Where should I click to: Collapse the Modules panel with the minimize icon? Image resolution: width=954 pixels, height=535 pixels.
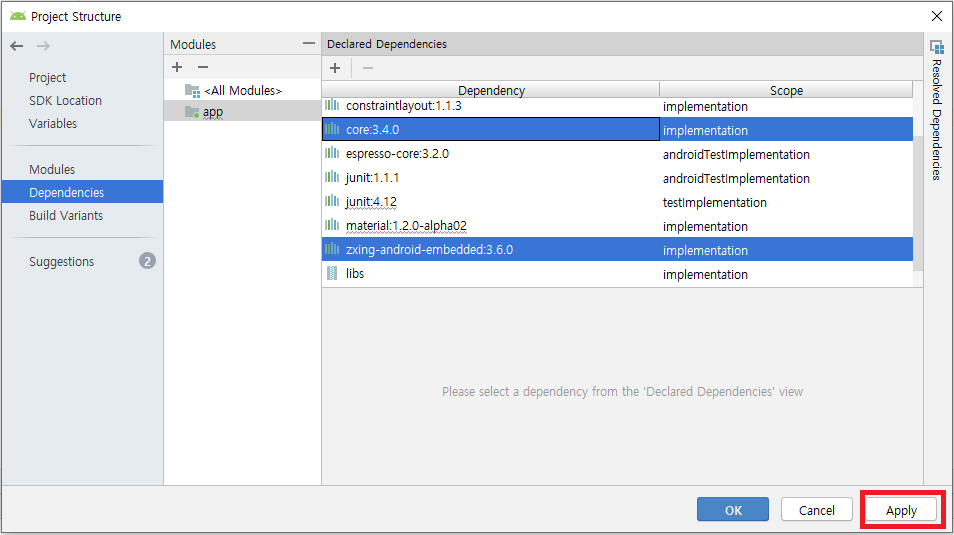coord(309,44)
